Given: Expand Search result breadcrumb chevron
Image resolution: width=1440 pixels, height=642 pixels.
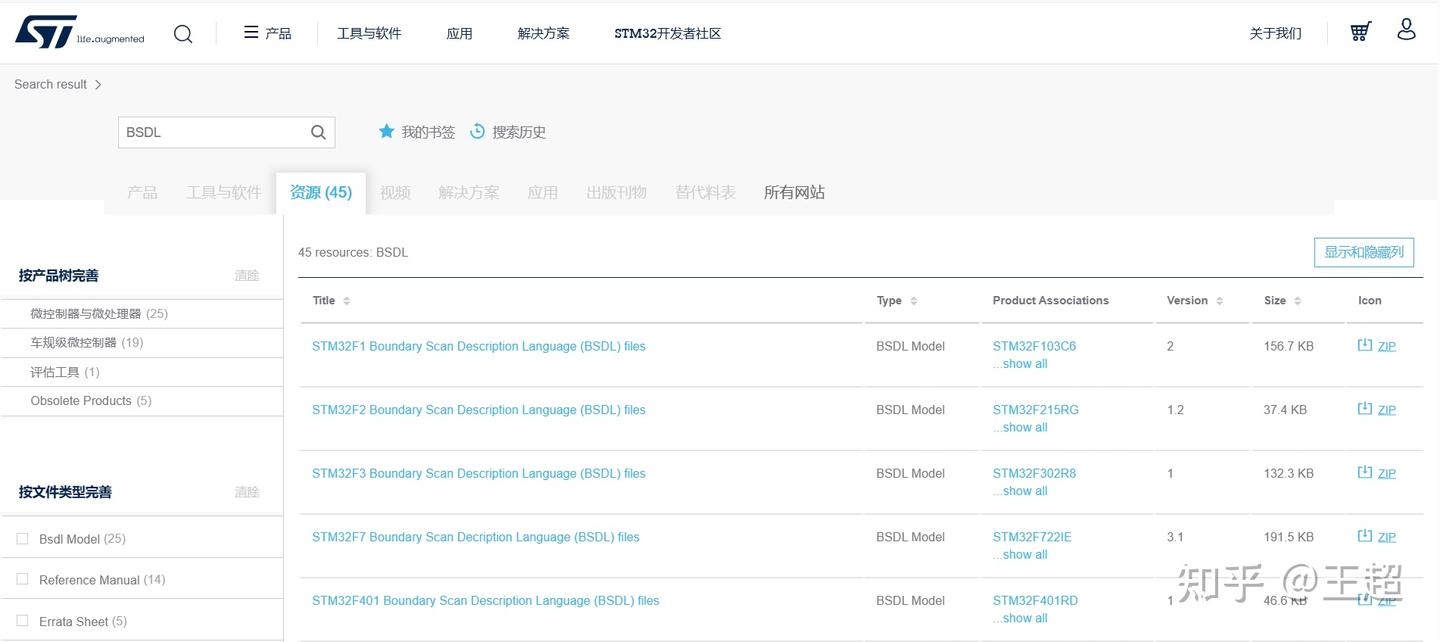Looking at the screenshot, I should [x=98, y=85].
